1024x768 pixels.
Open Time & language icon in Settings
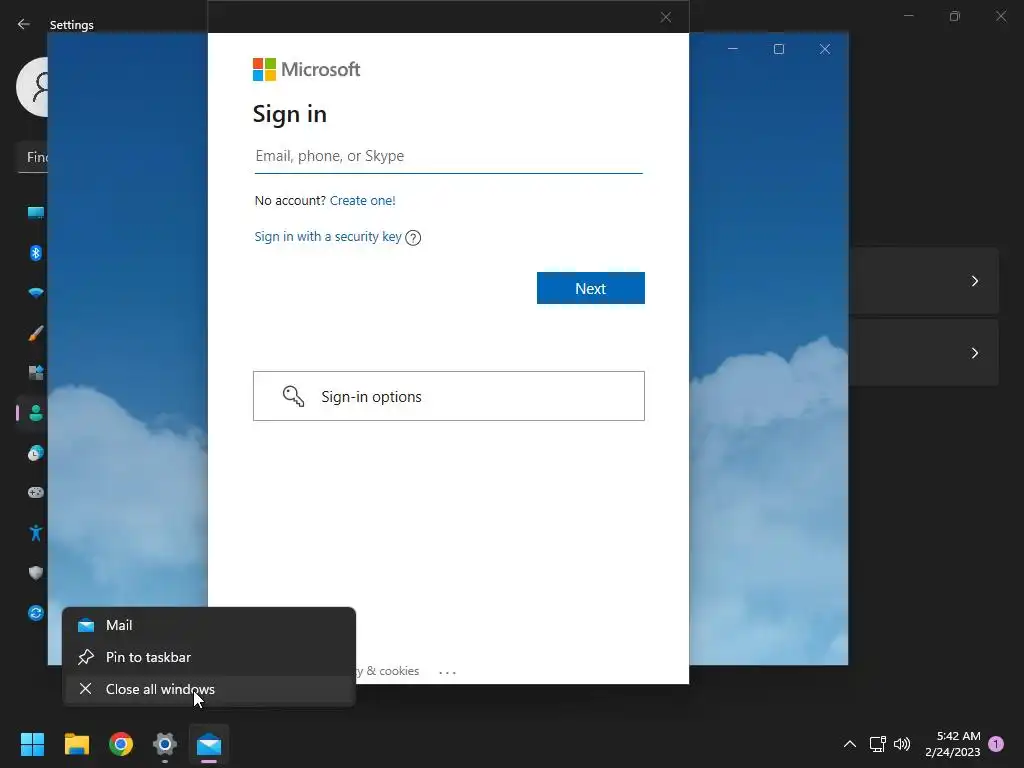click(35, 453)
